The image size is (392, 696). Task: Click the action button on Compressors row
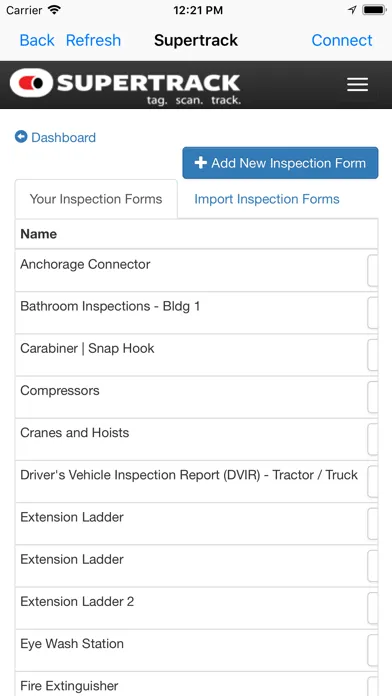(373, 397)
